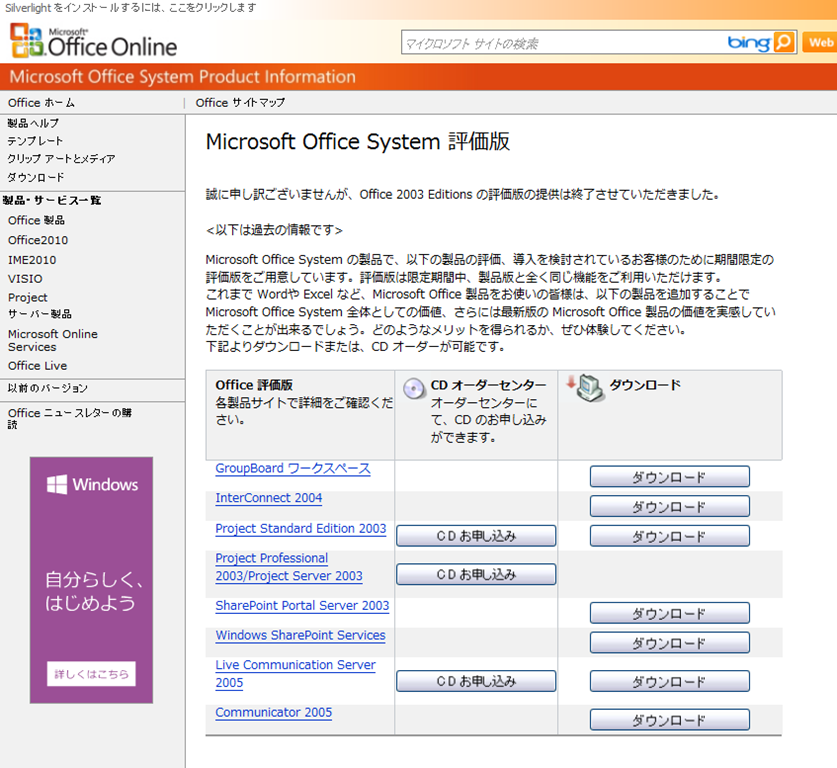
Task: Order CD for Project Professional 2003
Action: 476,575
